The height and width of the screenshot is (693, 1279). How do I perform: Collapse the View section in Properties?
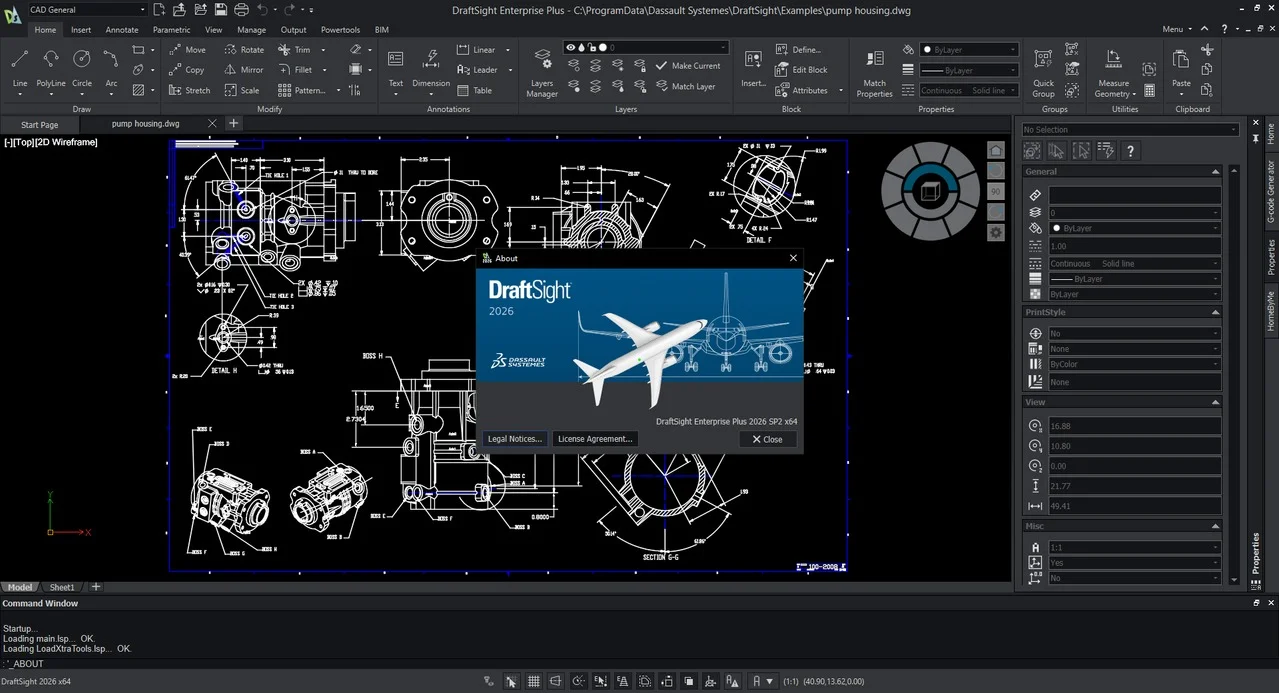point(1215,402)
